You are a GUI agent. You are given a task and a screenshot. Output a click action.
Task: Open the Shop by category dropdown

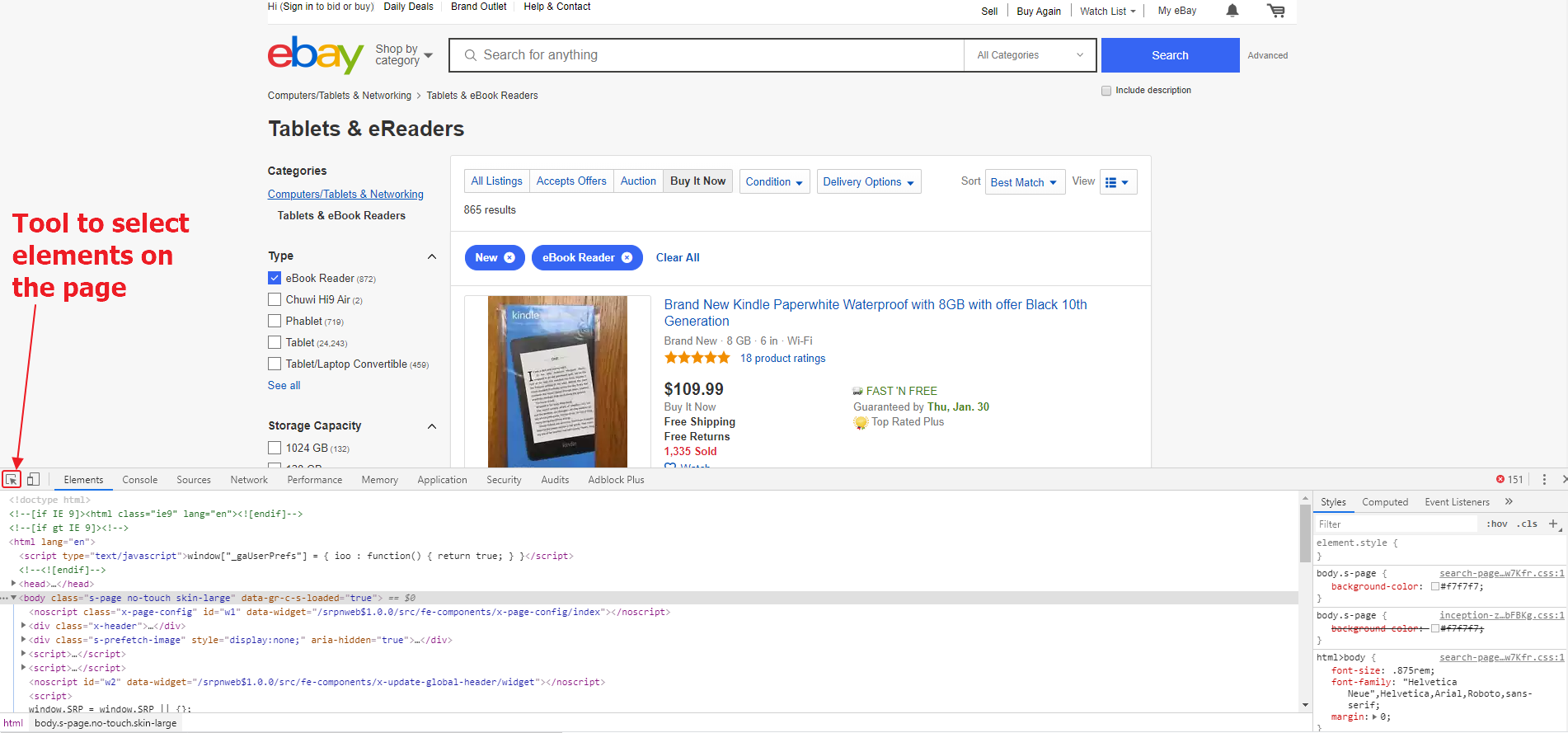pos(404,55)
